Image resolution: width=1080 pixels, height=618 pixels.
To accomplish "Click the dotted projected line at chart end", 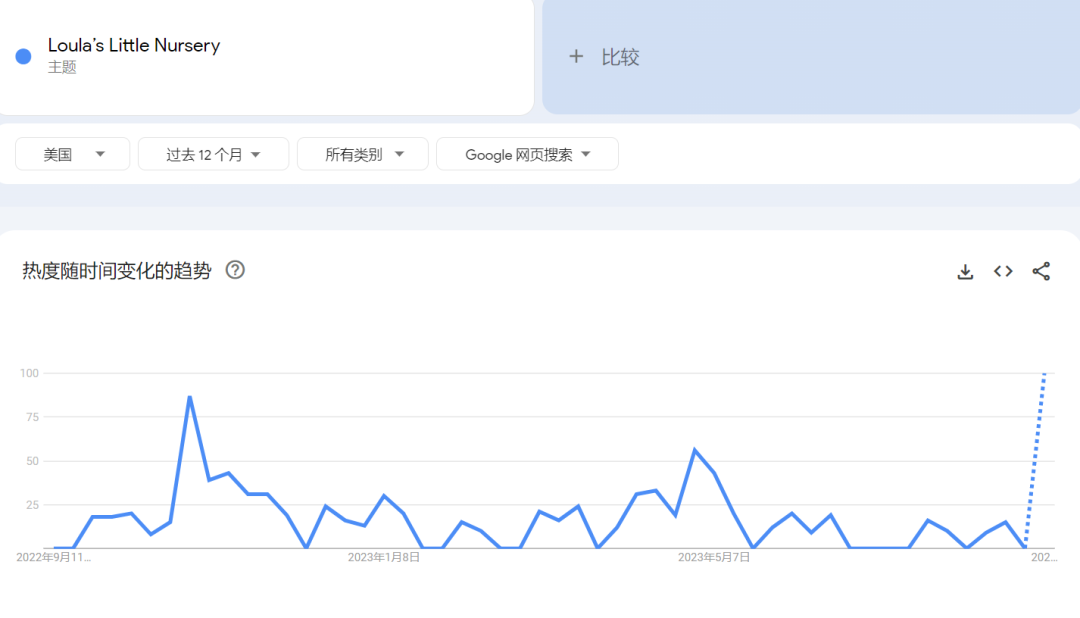I will 1035,460.
